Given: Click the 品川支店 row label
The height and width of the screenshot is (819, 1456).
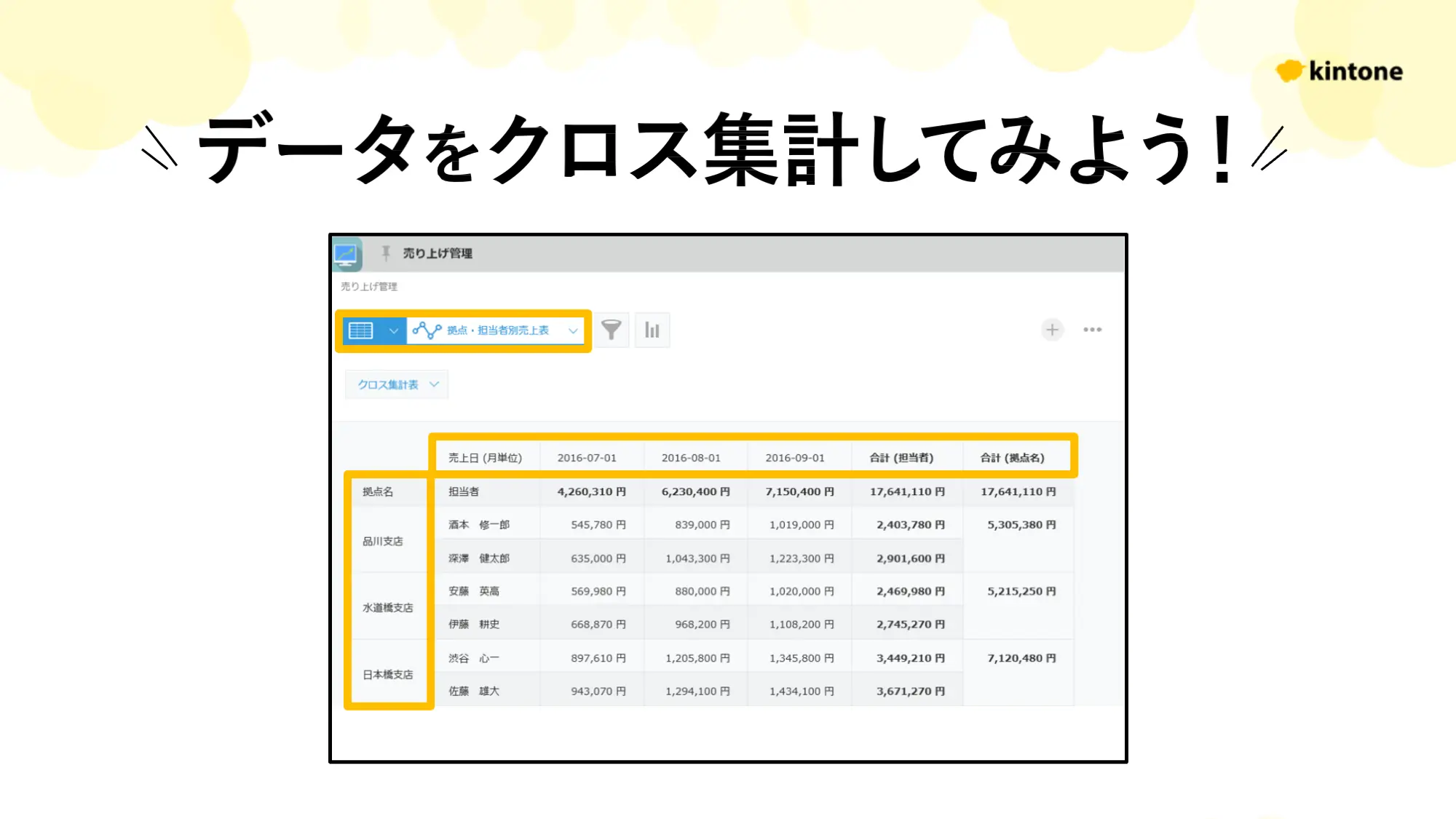Looking at the screenshot, I should pyautogui.click(x=383, y=541).
